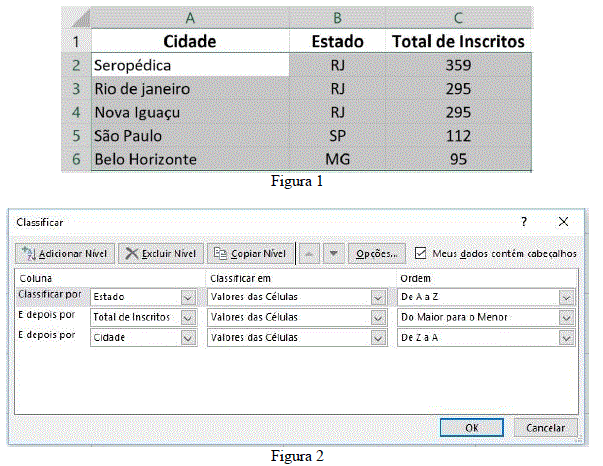Click the Excluir Nível button
The width and height of the screenshot is (603, 466).
[x=161, y=254]
